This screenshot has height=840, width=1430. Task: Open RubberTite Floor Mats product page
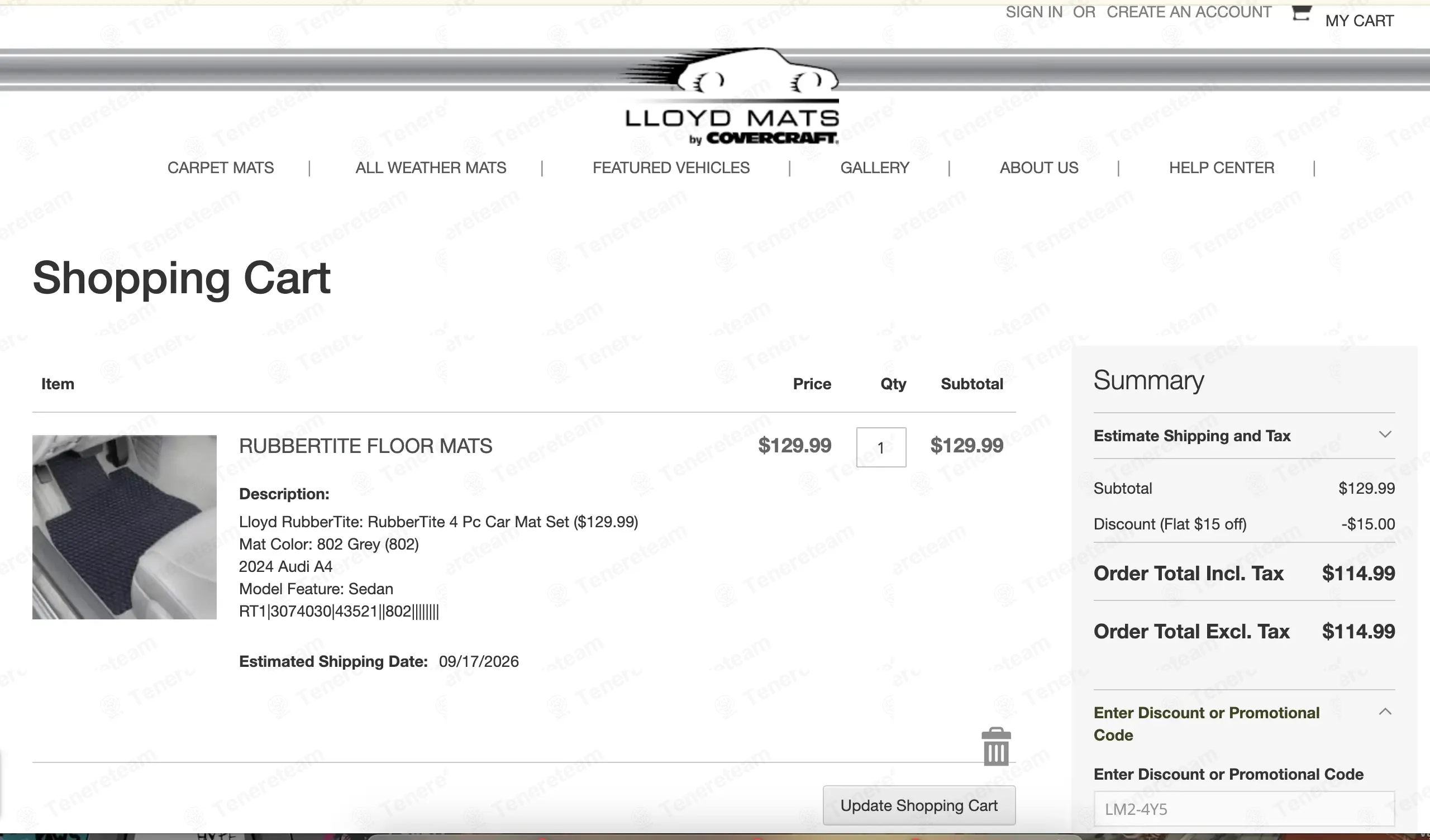[x=365, y=446]
